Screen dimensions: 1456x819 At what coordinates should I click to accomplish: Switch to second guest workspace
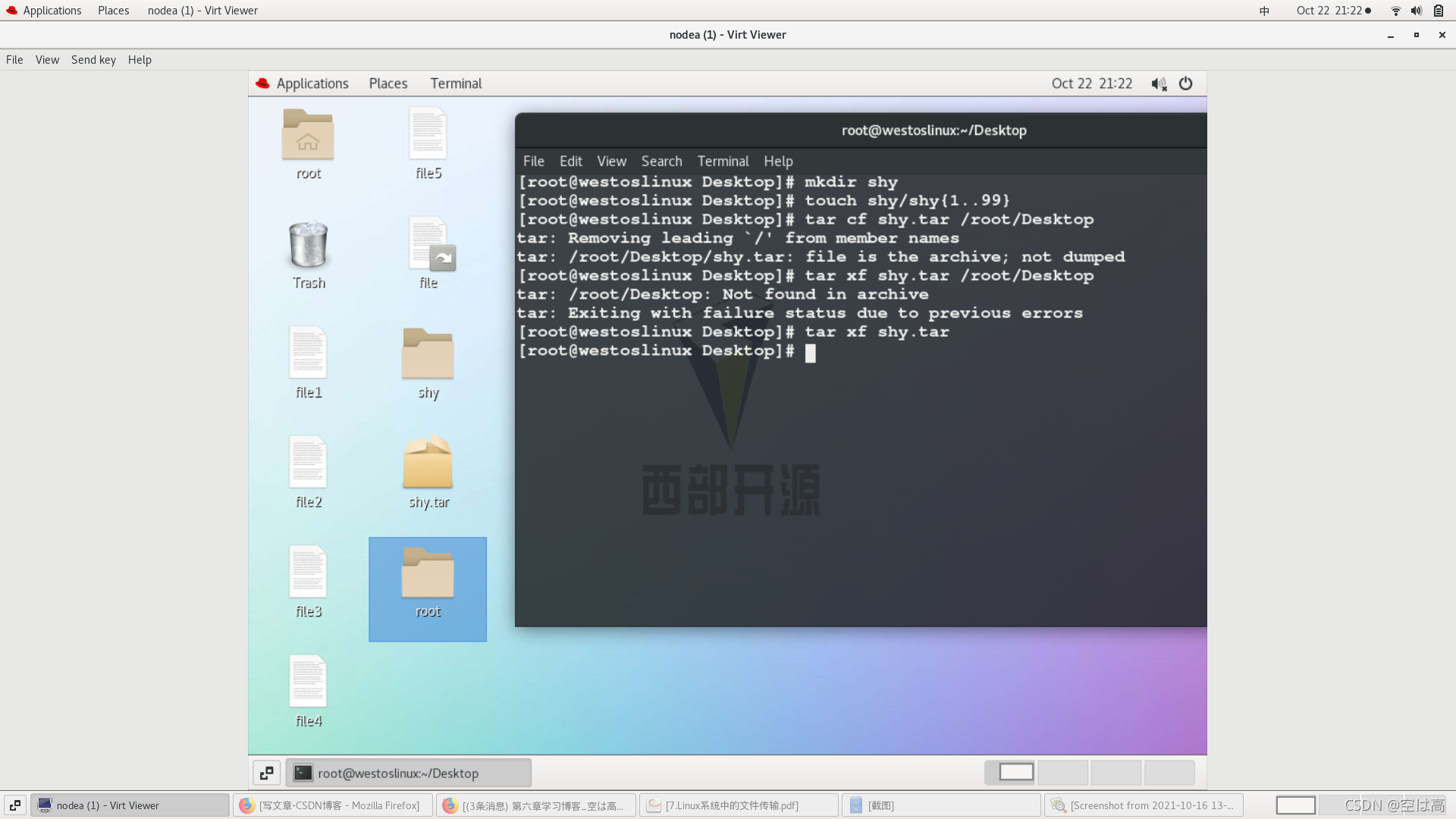coord(1062,772)
